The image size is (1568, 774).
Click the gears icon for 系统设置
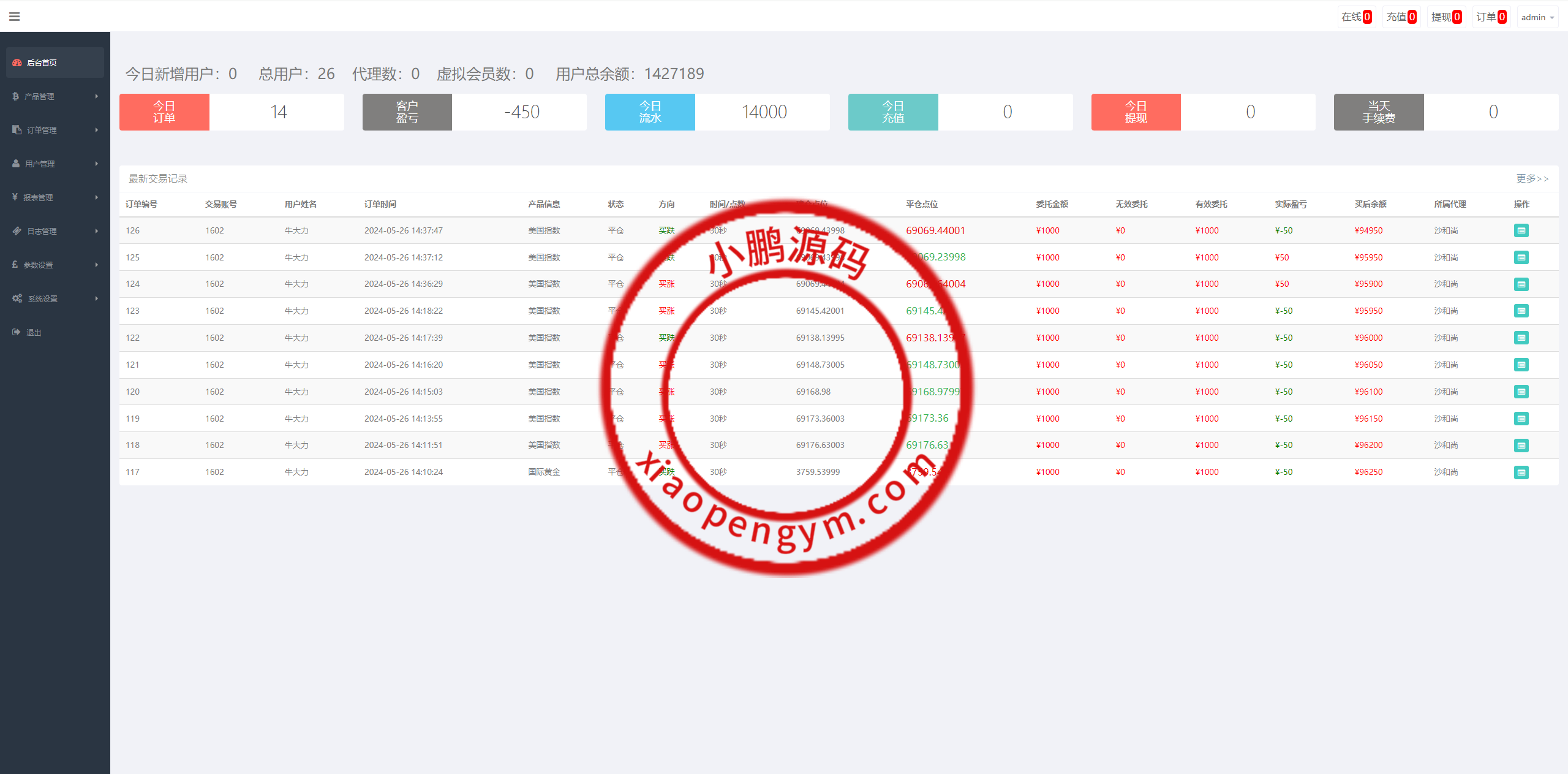(17, 298)
